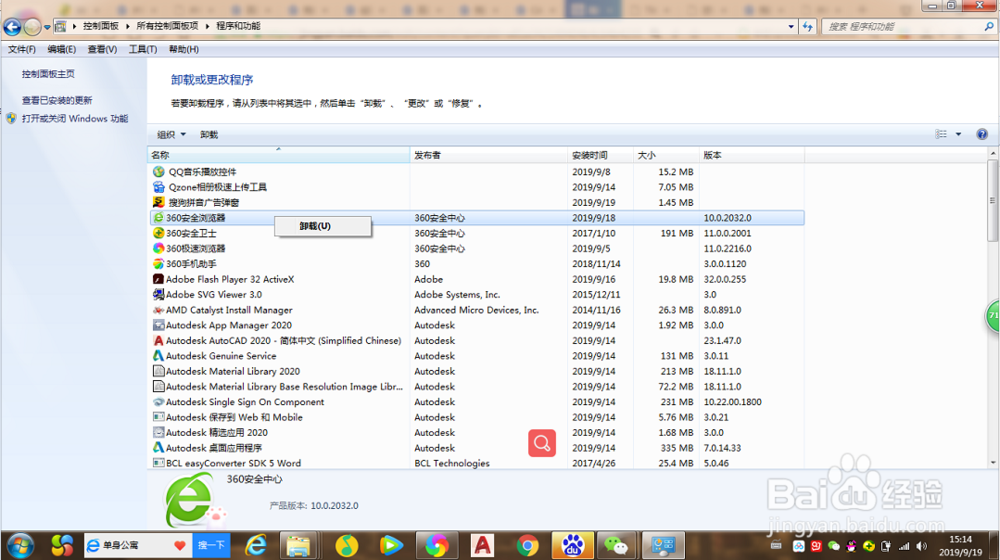Open the 帮助(H) menu
This screenshot has height=560, width=1000.
point(184,49)
